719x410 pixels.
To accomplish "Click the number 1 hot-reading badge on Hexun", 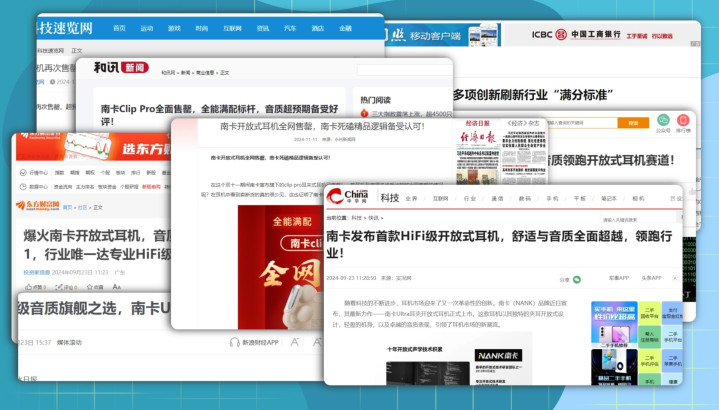I will point(365,113).
